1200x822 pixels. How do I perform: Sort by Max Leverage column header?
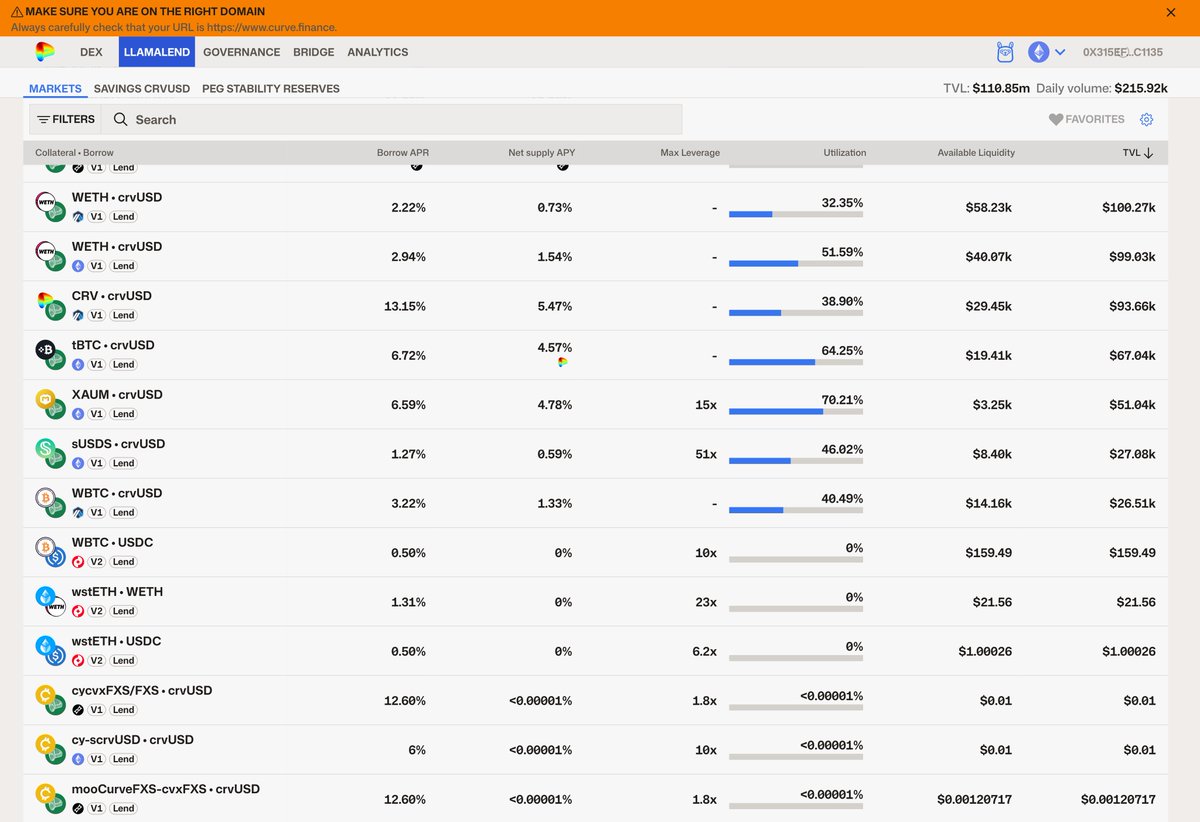click(x=690, y=153)
